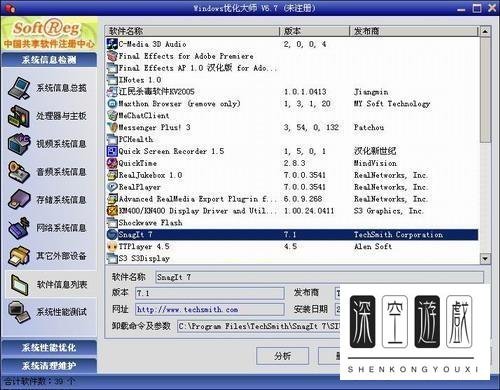Click publisher cell S3 Graphics, Inc.
The height and width of the screenshot is (390, 500).
(389, 211)
